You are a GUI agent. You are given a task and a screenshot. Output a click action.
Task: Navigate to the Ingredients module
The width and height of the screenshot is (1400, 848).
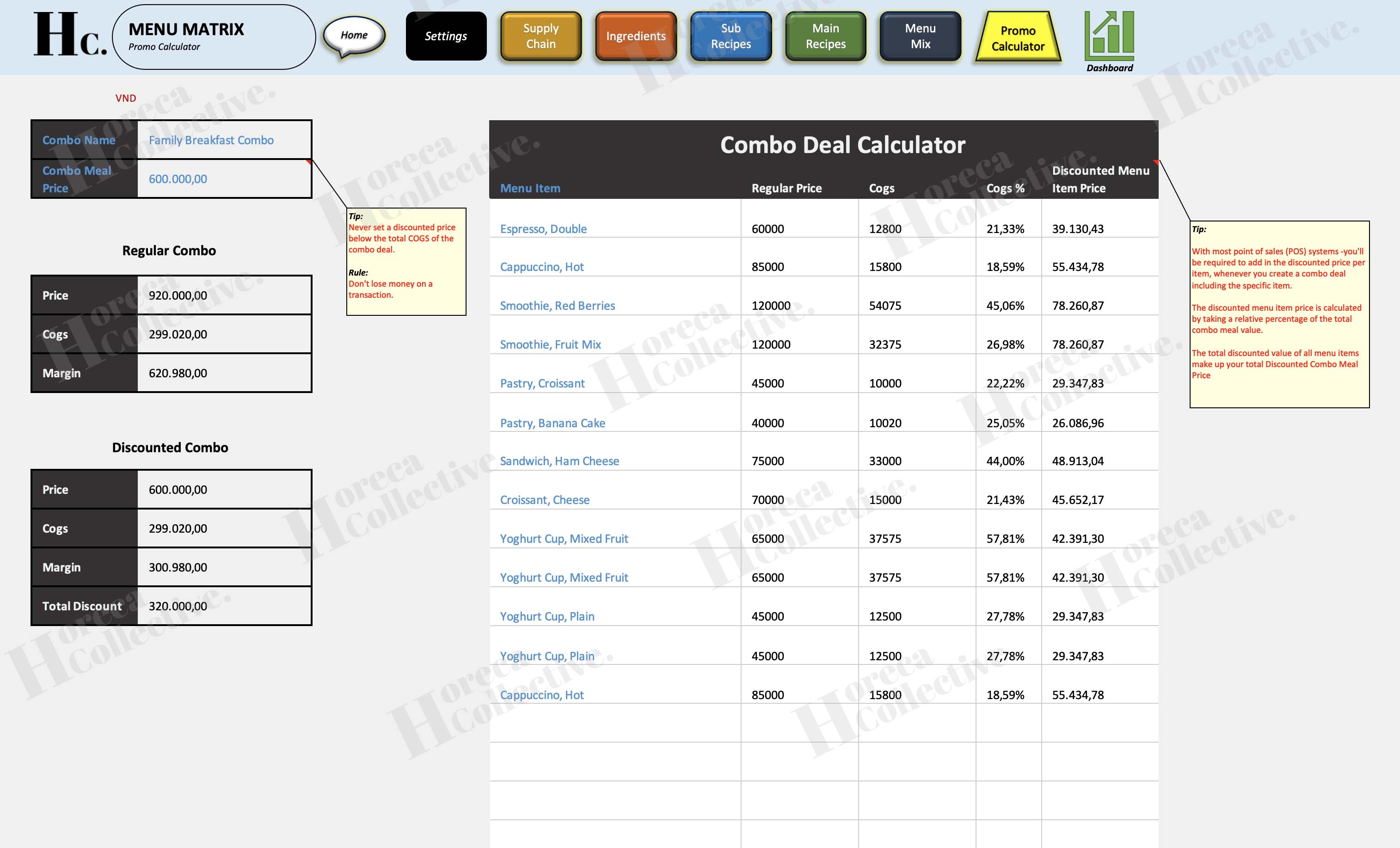tap(635, 36)
